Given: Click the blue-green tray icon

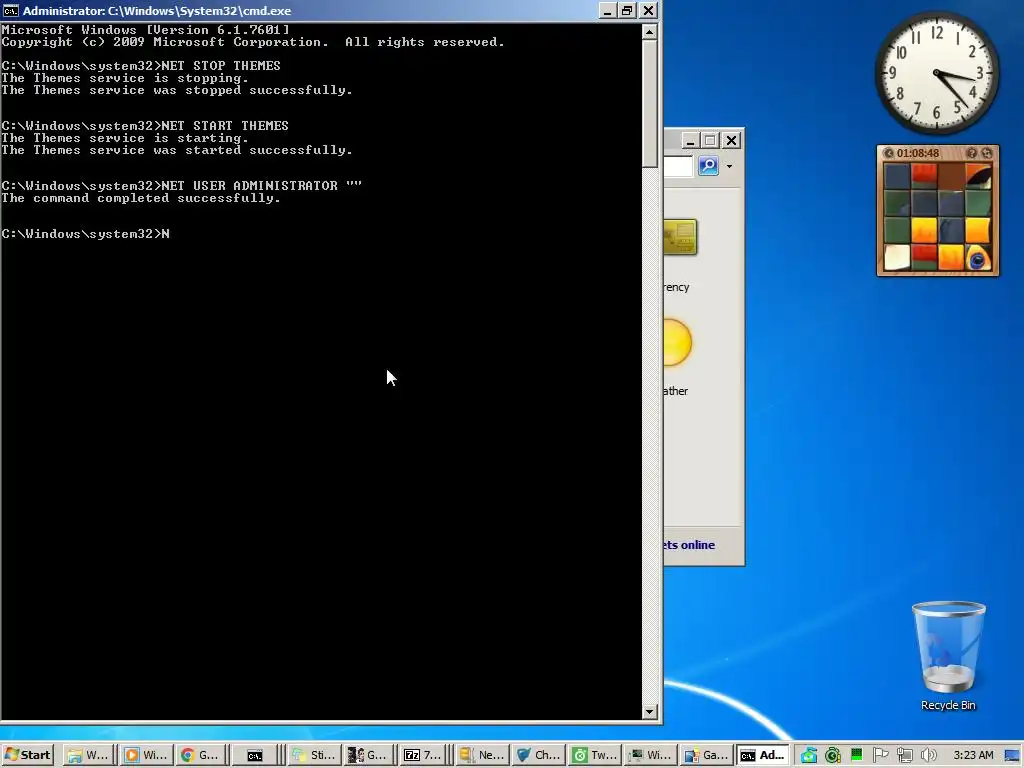Looking at the screenshot, I should click(808, 756).
